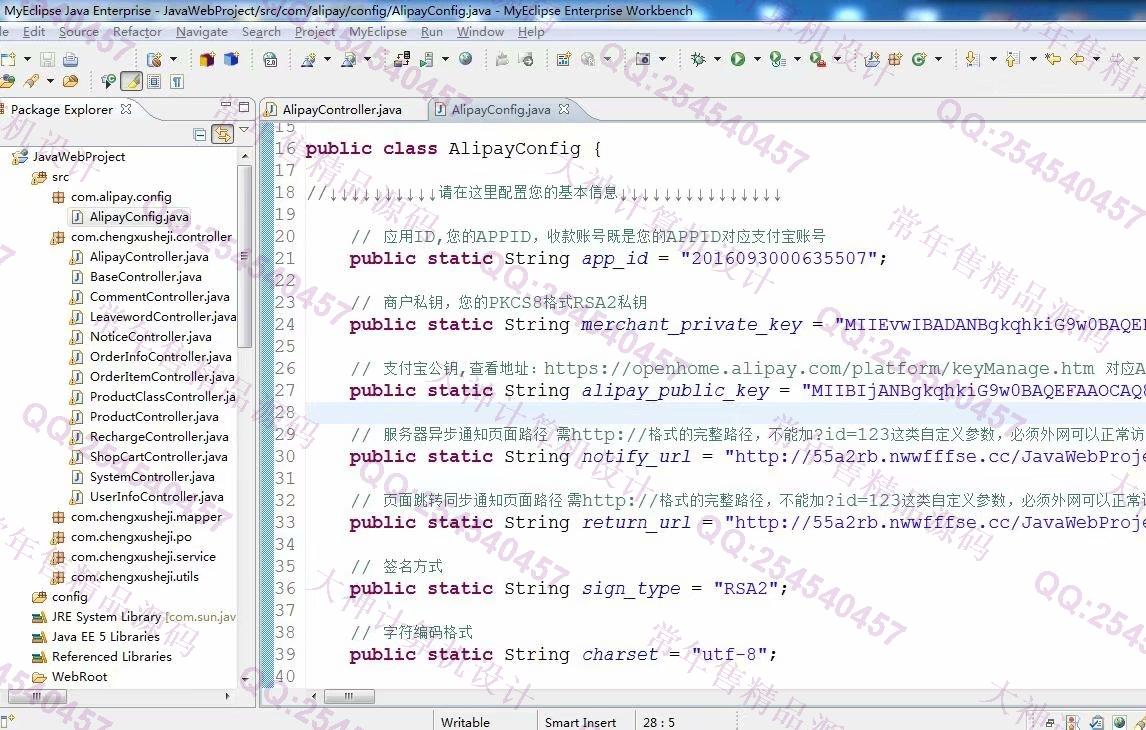Click the Next Annotation down arrow icon
This screenshot has width=1146, height=730.
972,59
